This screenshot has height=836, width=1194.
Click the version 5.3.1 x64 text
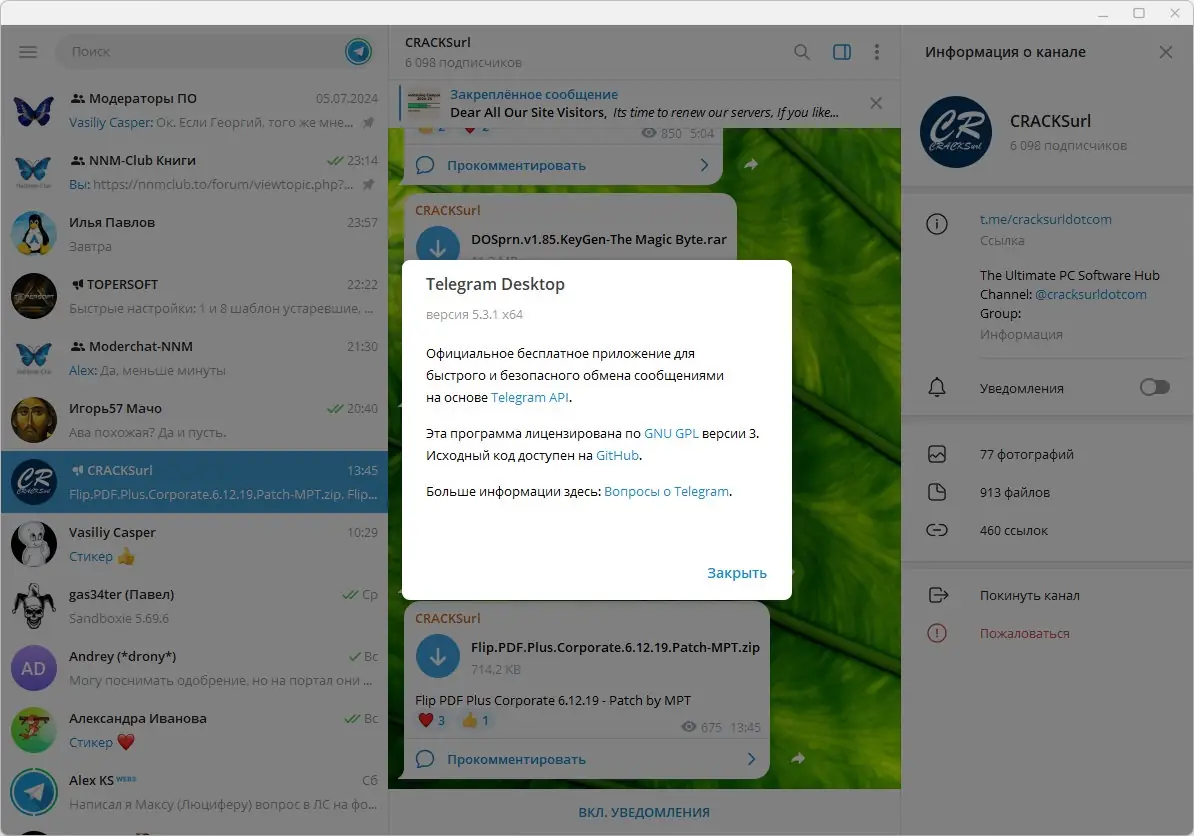474,314
